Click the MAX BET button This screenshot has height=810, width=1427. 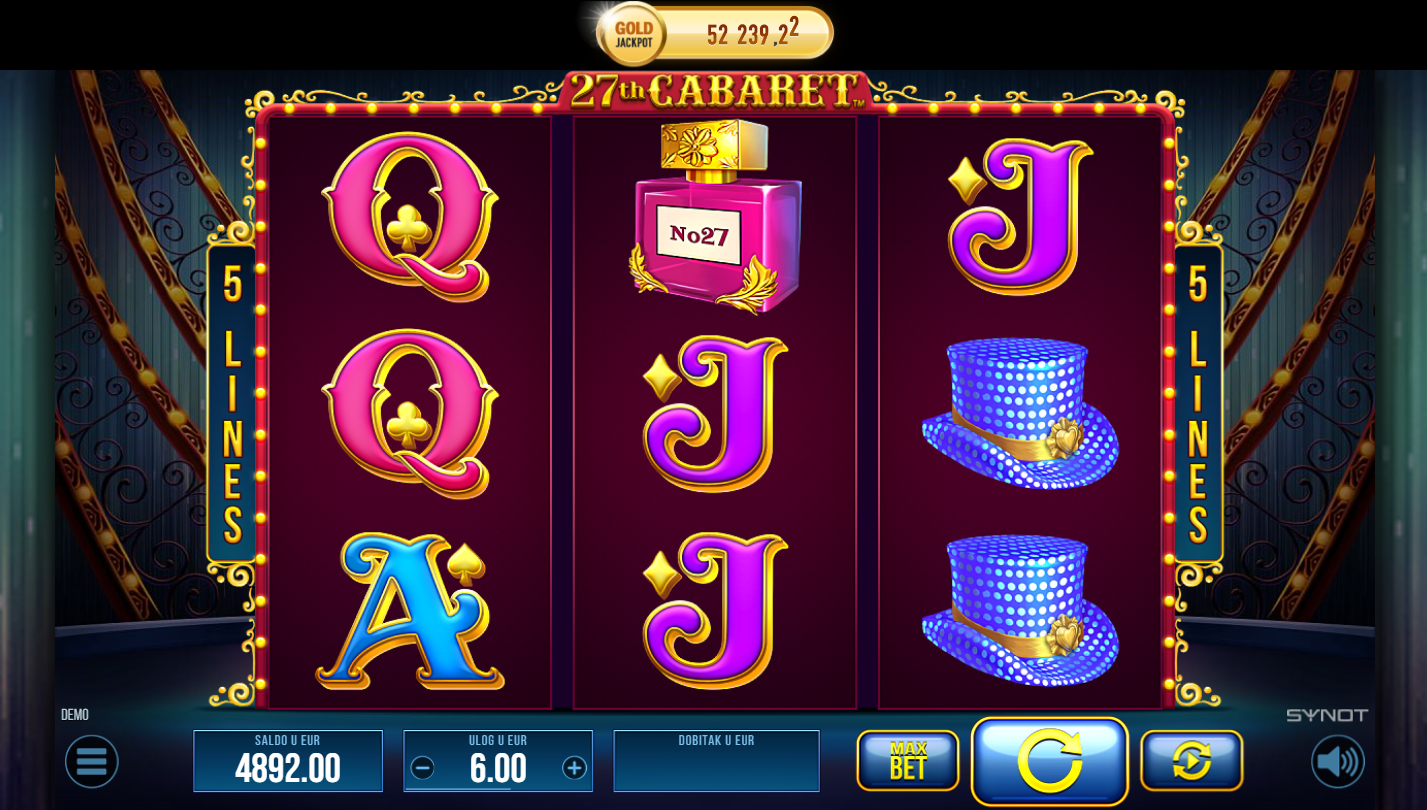tap(908, 761)
